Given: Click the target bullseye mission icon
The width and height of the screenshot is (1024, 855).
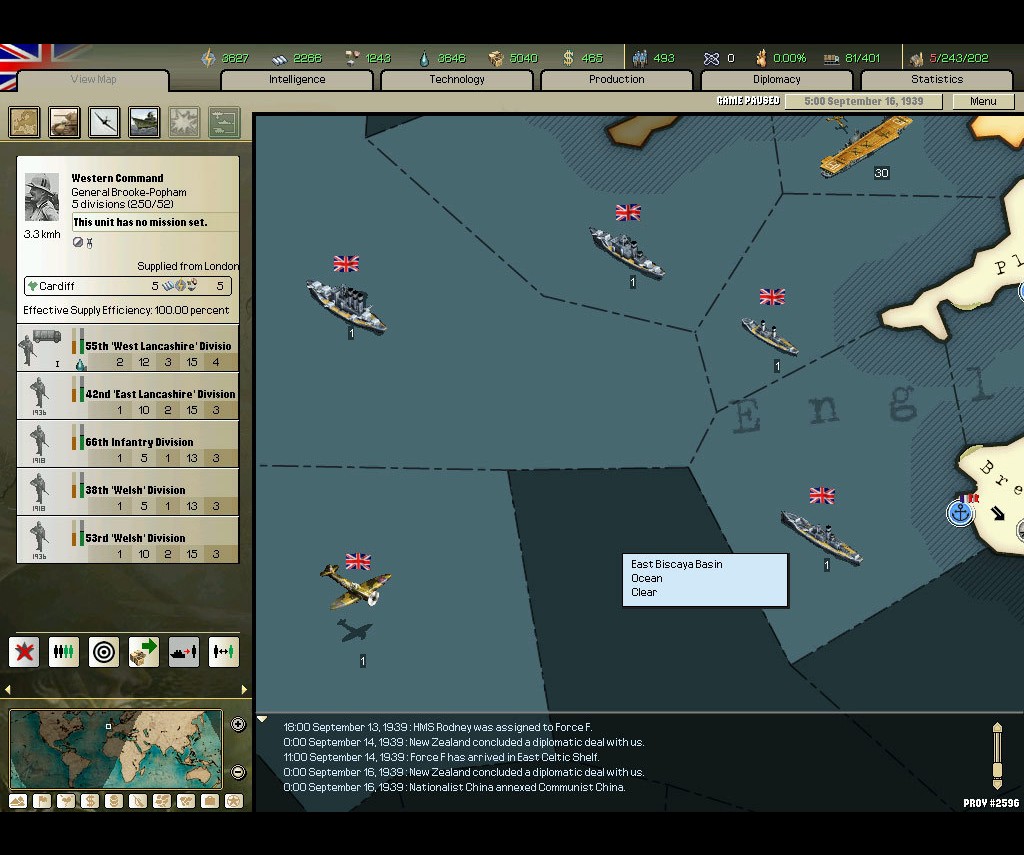Looking at the screenshot, I should (x=104, y=652).
